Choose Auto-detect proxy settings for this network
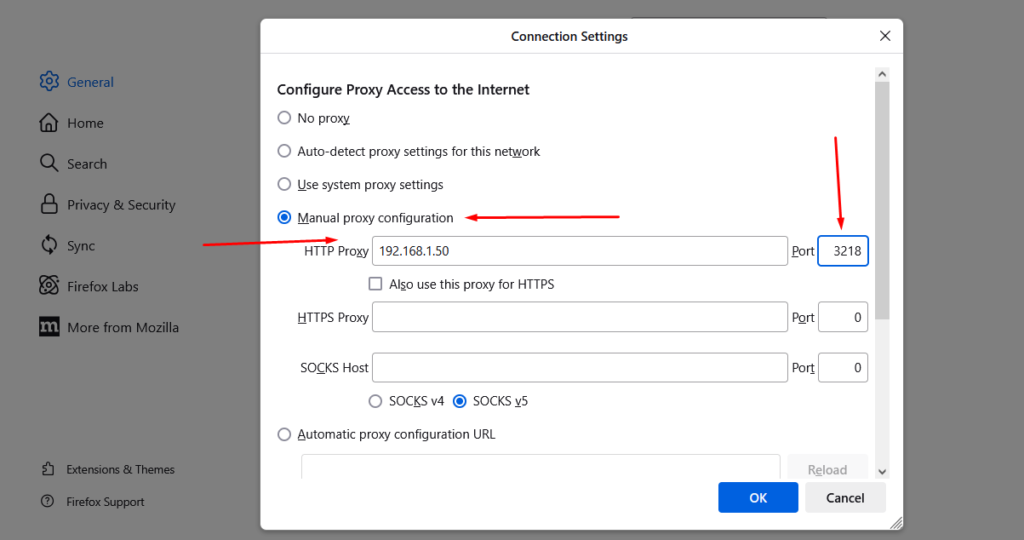Image resolution: width=1024 pixels, height=540 pixels. click(x=285, y=151)
